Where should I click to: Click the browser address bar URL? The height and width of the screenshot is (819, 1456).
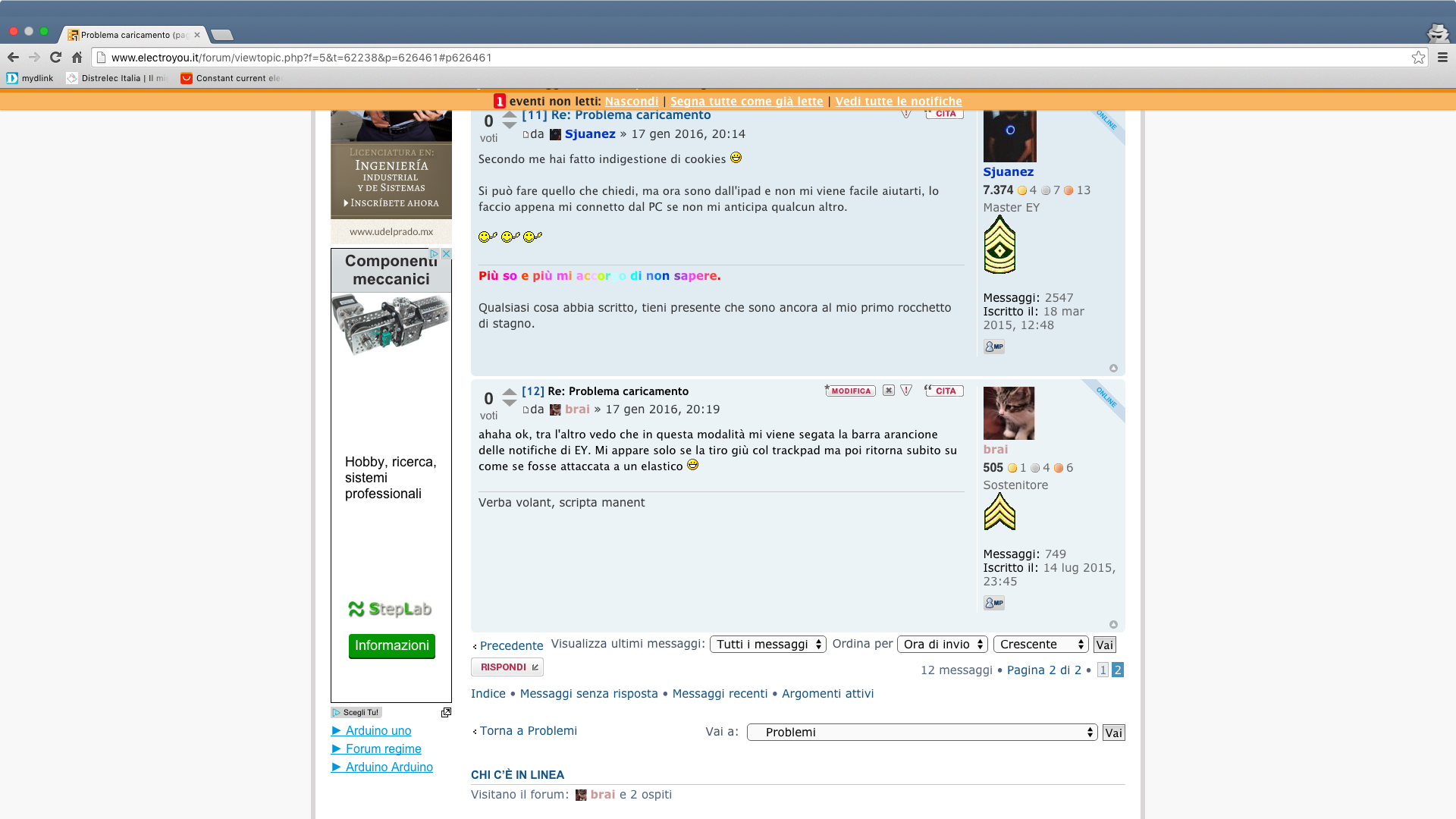301,58
